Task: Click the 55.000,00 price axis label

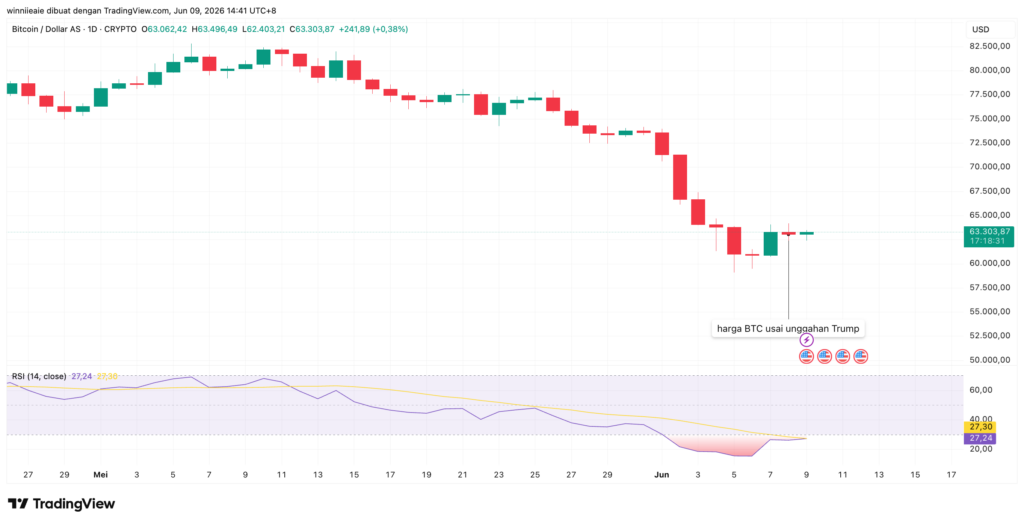Action: (991, 312)
